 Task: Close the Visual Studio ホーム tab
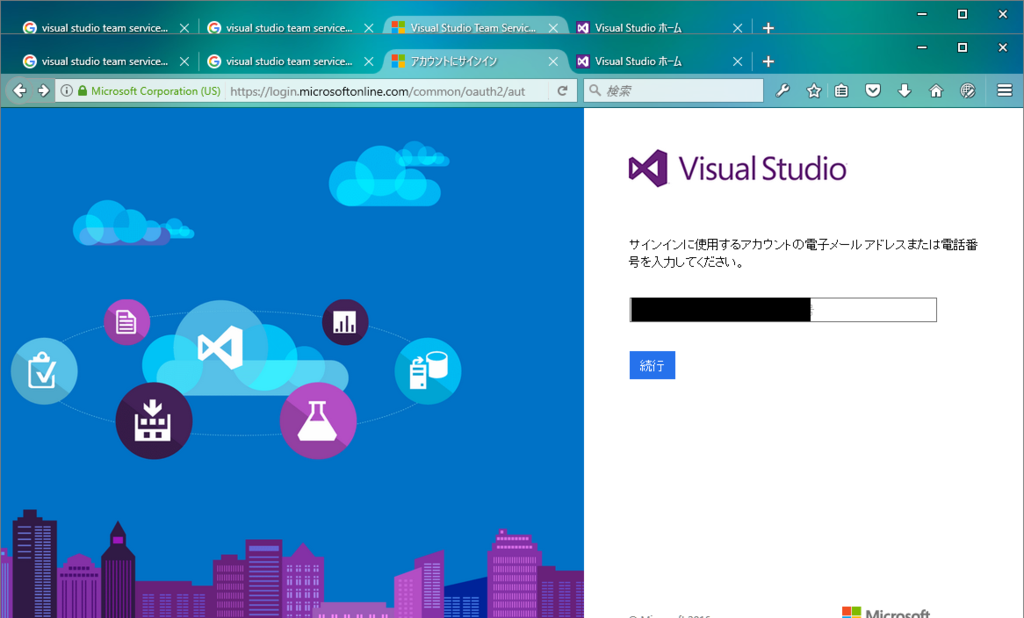[x=737, y=61]
